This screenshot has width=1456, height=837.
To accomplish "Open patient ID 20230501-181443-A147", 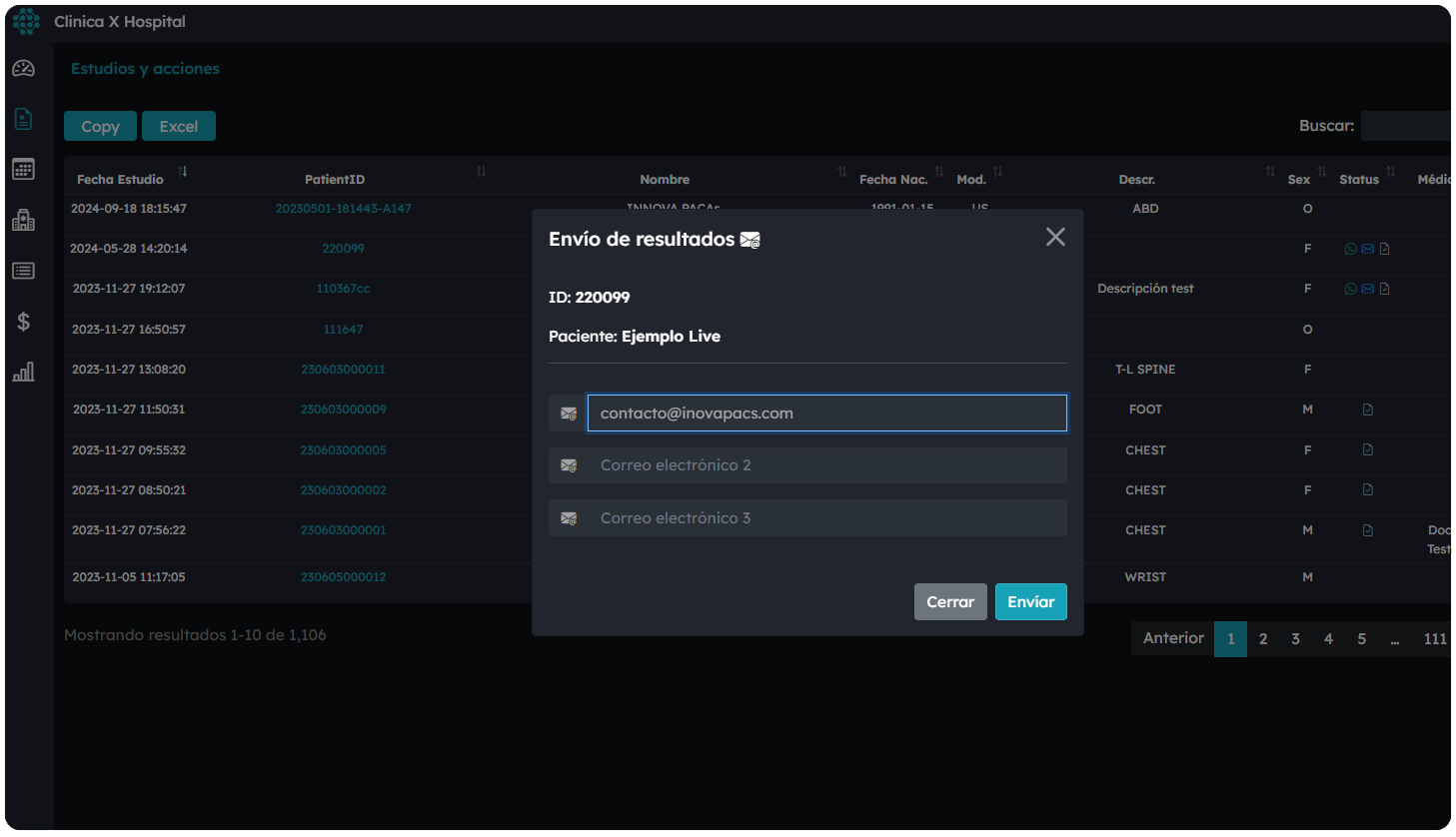I will pyautogui.click(x=343, y=209).
